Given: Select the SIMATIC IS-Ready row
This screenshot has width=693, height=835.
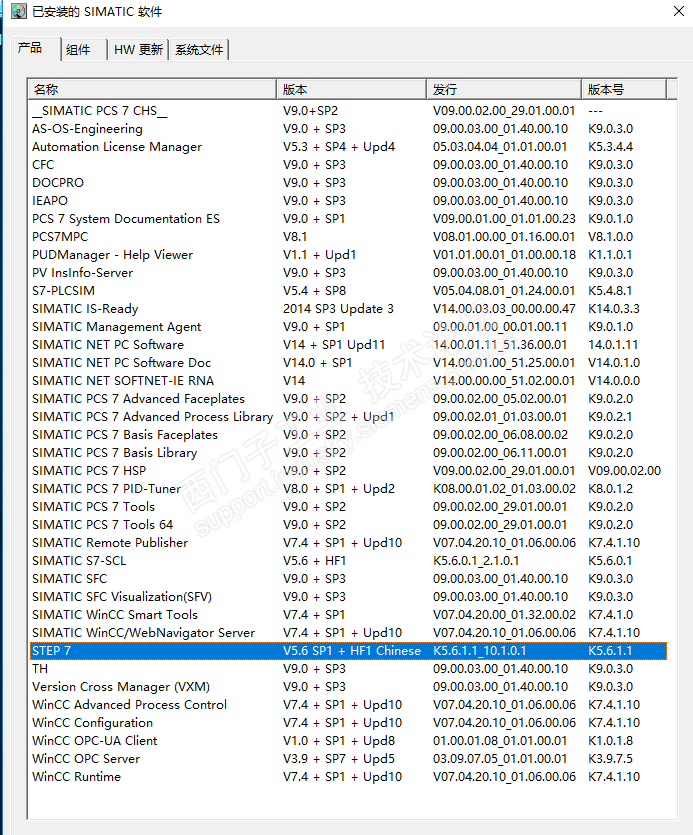Looking at the screenshot, I should click(348, 309).
